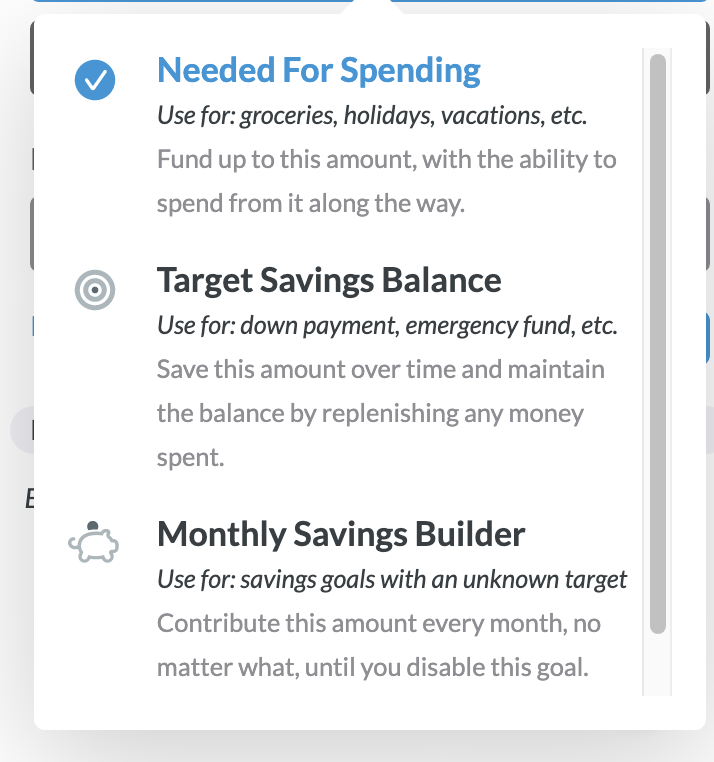
Task: Choose the Target Savings Balance option
Action: tap(329, 280)
